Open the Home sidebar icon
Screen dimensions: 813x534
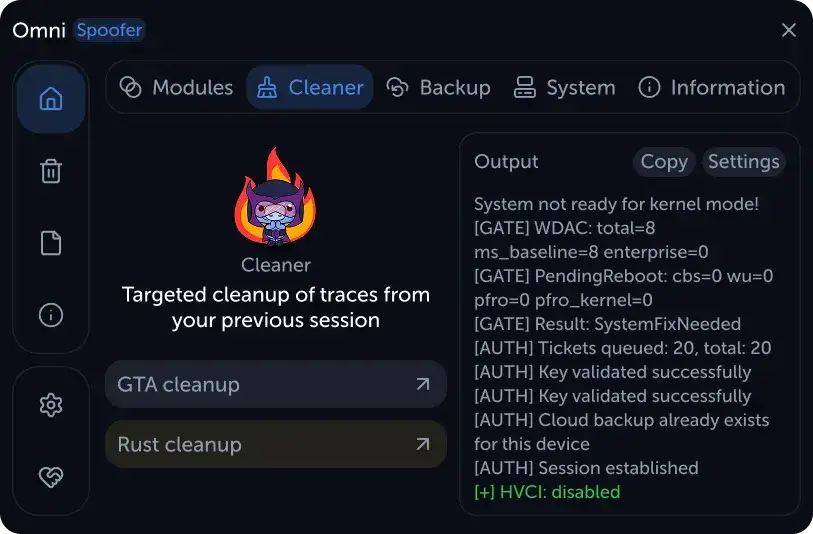(x=51, y=99)
